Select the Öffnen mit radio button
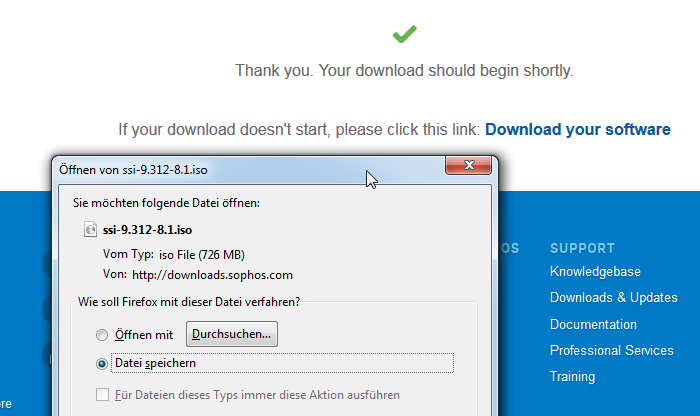 (102, 335)
